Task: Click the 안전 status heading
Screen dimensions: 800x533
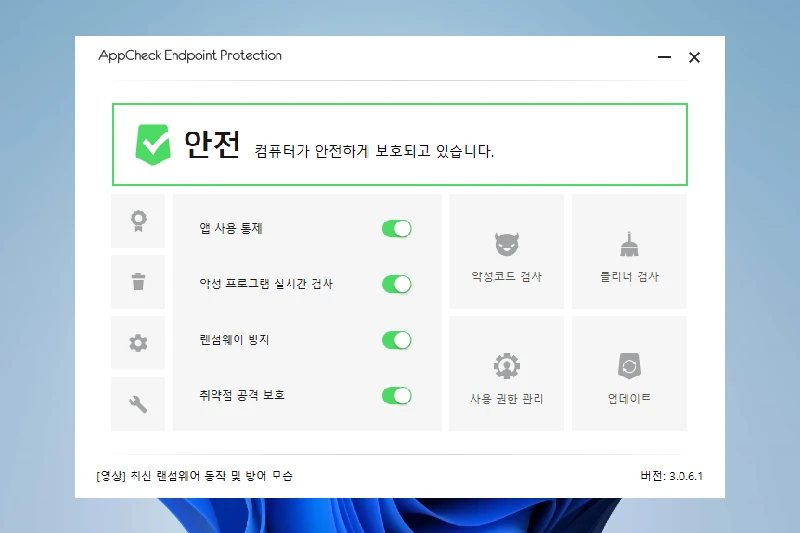Action: (212, 144)
